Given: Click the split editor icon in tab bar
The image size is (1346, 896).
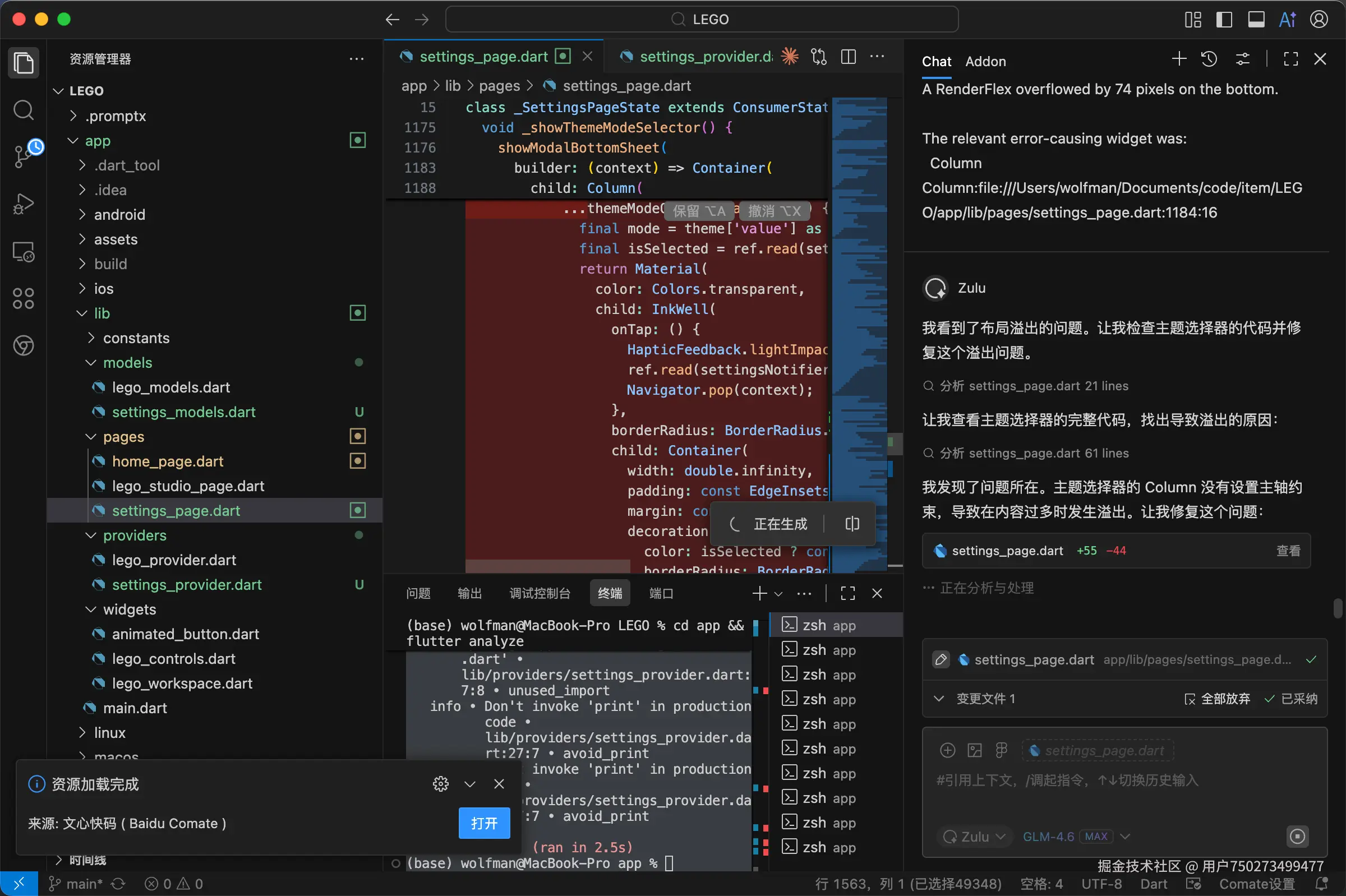Looking at the screenshot, I should point(848,57).
